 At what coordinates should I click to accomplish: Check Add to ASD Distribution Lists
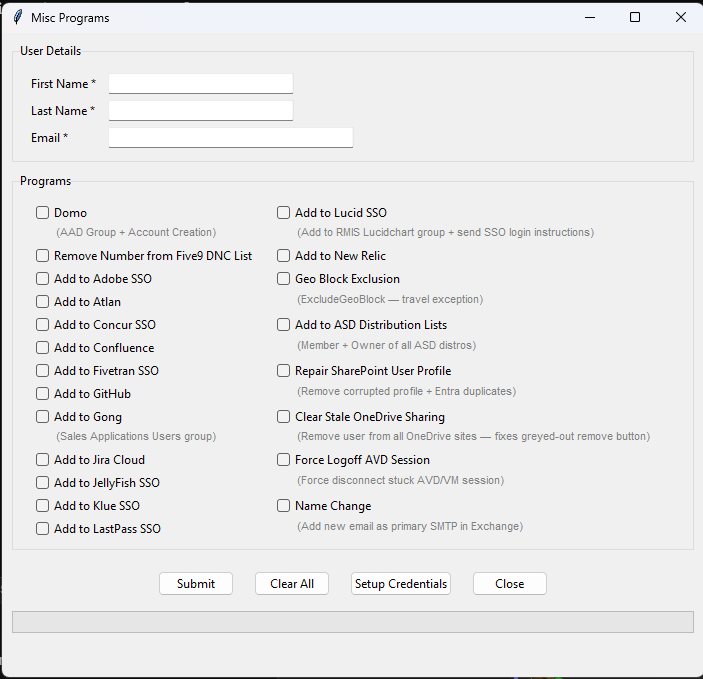click(x=283, y=324)
